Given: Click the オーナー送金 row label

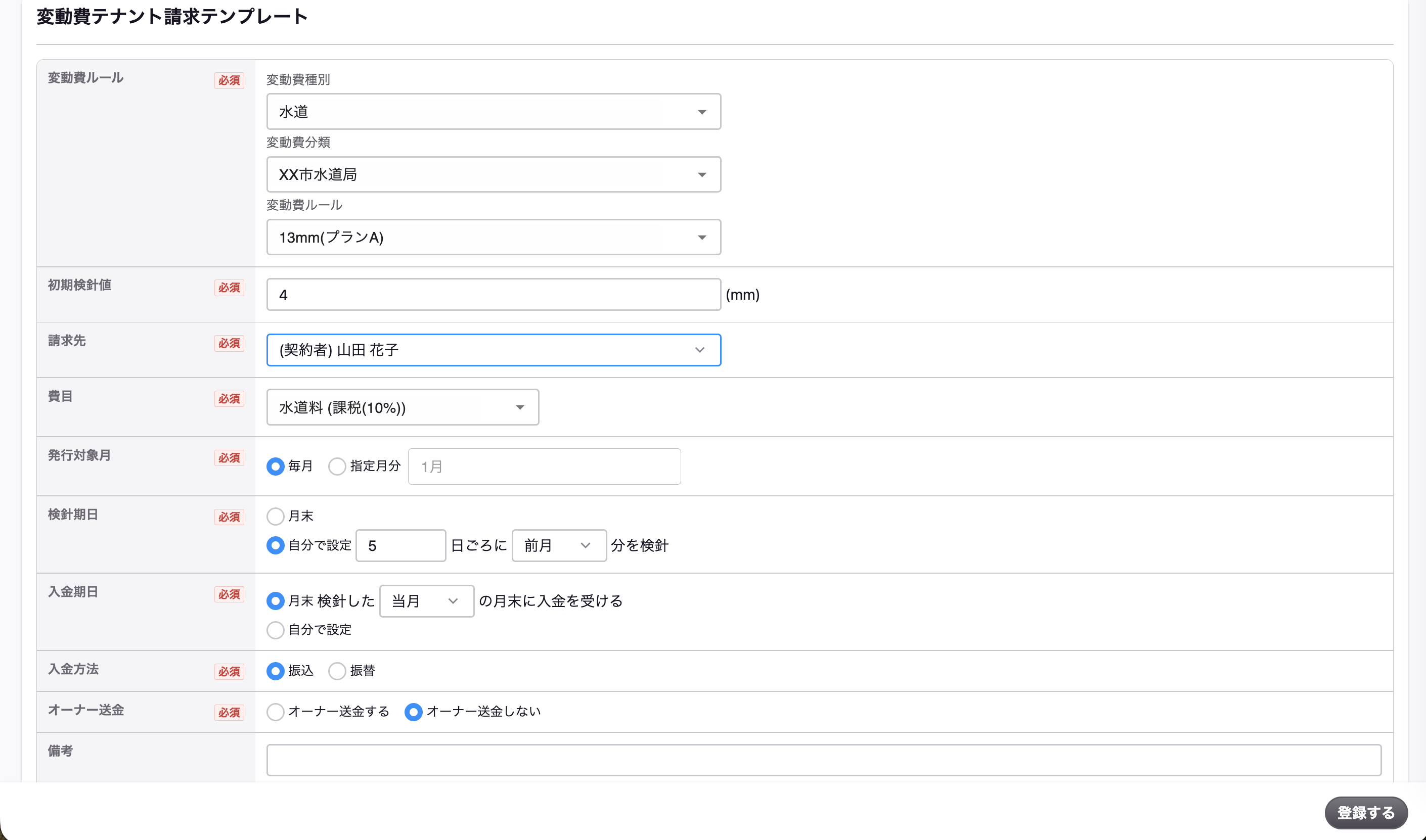Looking at the screenshot, I should pos(85,710).
